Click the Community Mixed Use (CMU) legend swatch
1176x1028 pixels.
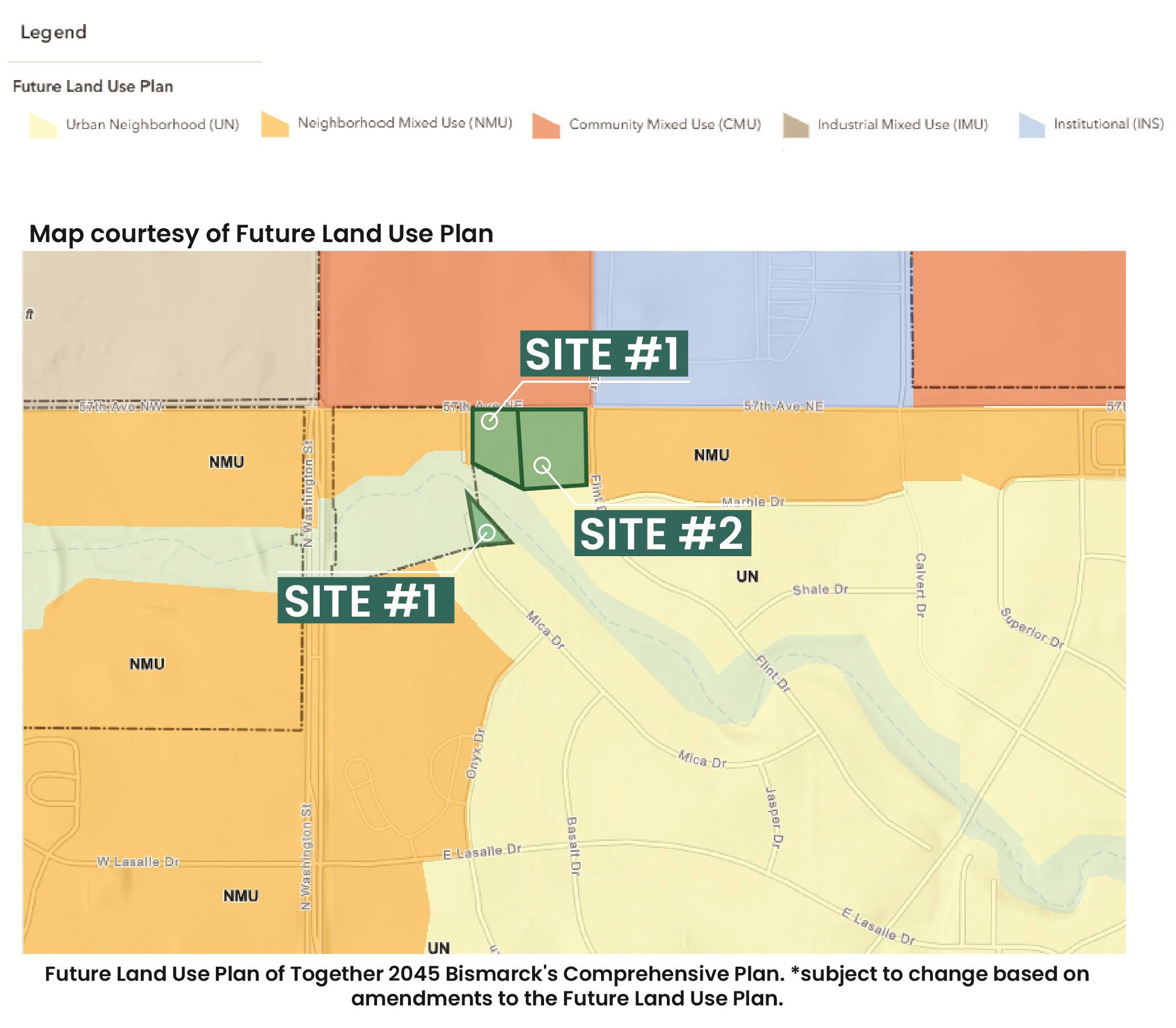click(x=546, y=125)
